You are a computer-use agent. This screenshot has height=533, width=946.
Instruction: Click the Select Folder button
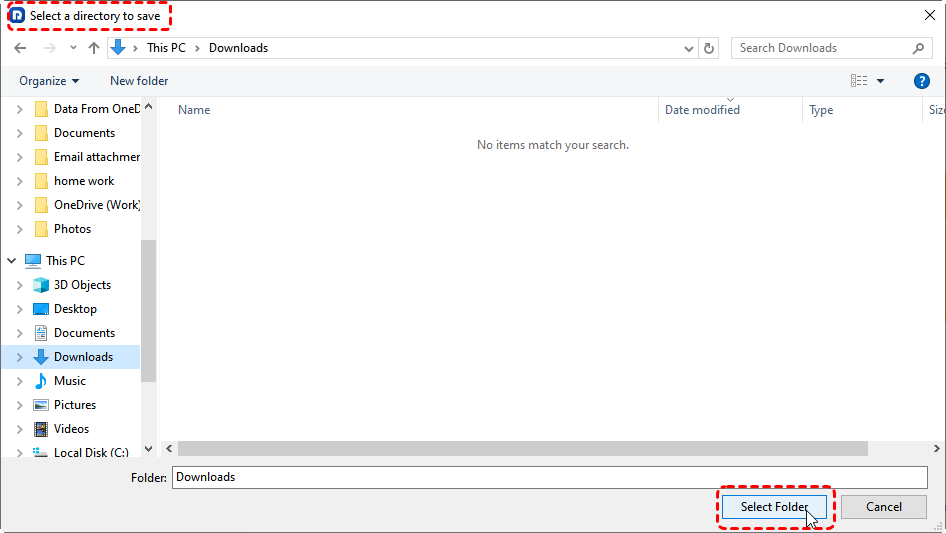774,507
